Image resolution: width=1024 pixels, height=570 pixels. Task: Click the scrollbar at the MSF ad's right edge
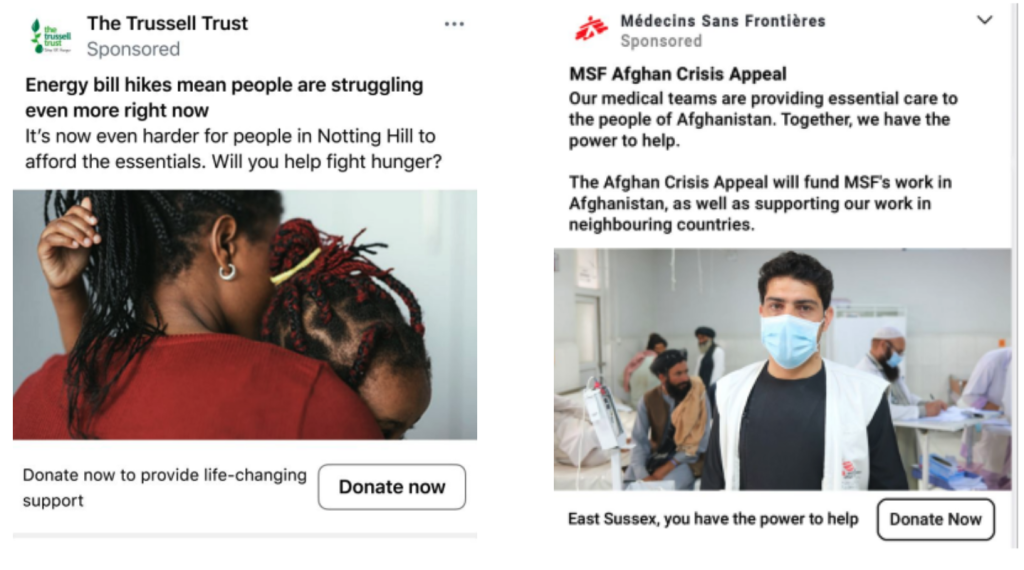coord(1016,274)
